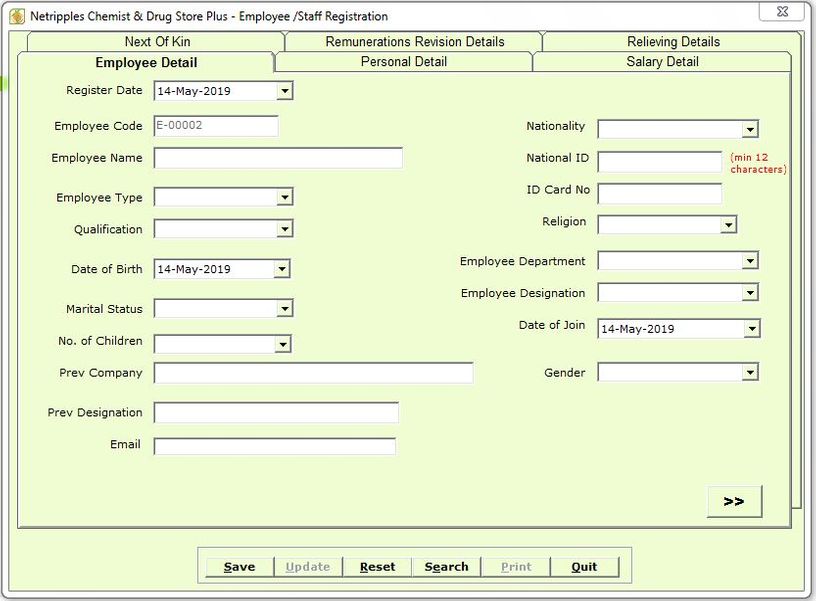Click the Print button
Screen dimensions: 816x601
516,567
